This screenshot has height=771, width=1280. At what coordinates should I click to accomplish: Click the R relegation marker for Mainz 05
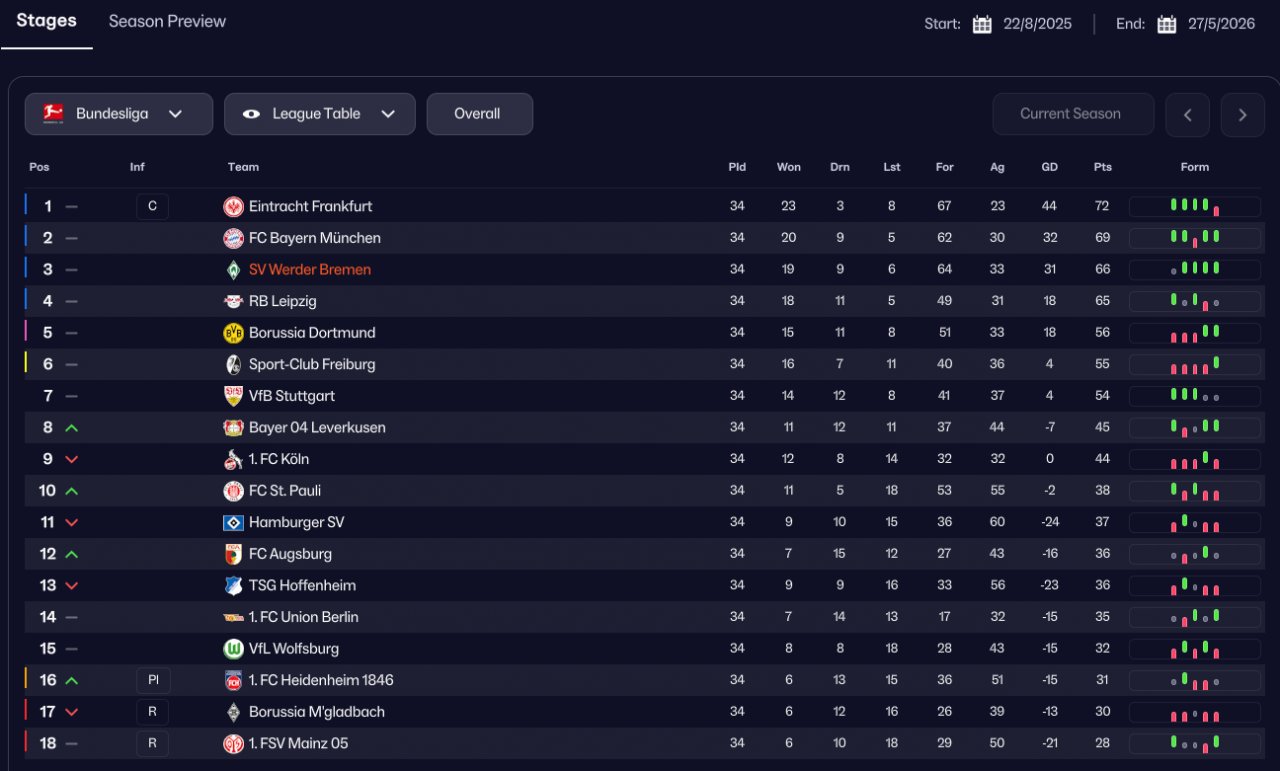coord(152,744)
